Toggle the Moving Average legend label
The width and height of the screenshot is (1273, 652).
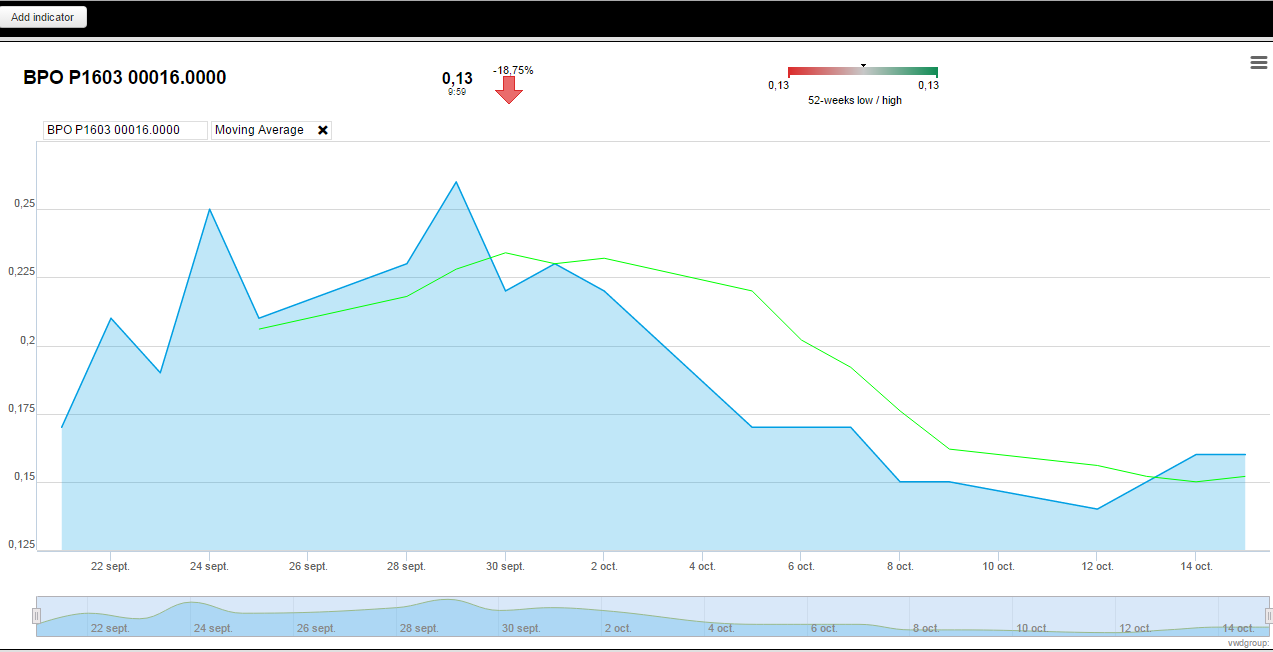point(259,130)
